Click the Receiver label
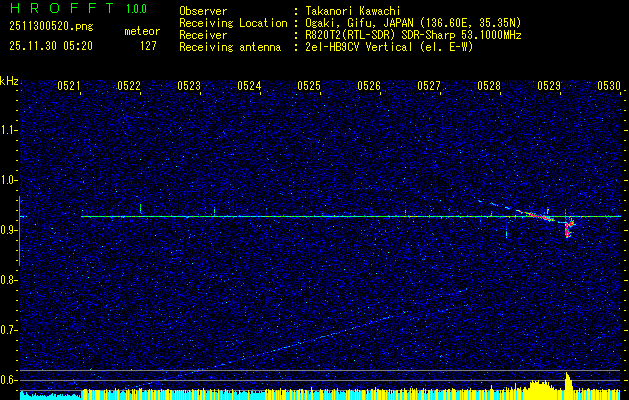 203,35
